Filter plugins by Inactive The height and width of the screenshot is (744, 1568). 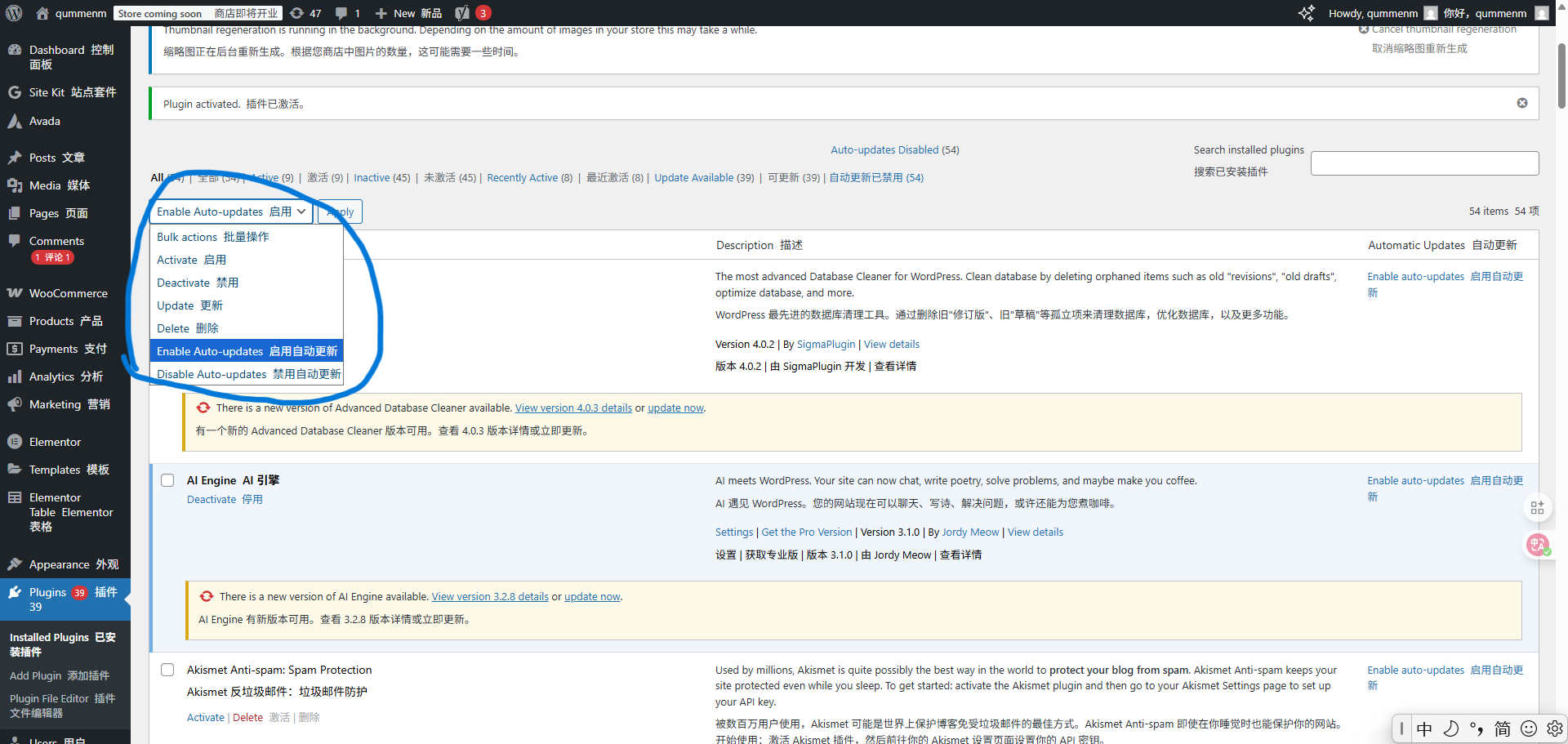point(372,177)
